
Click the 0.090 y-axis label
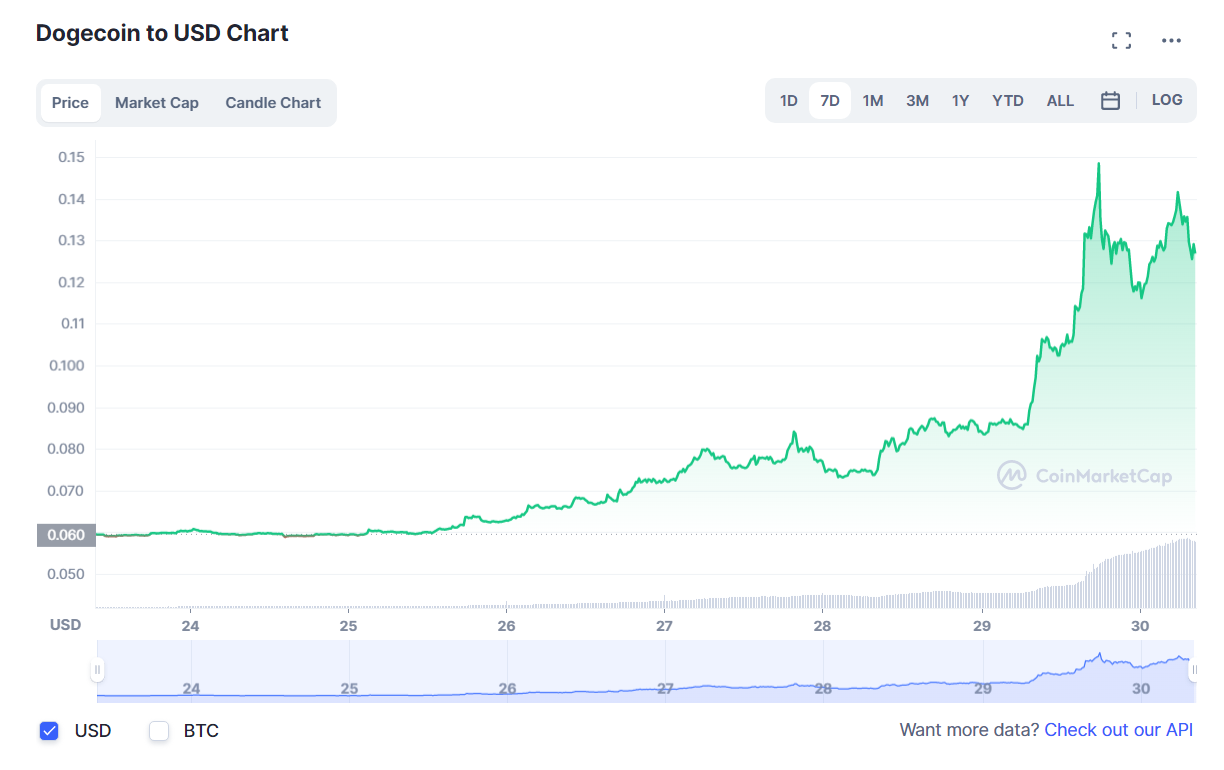point(67,407)
